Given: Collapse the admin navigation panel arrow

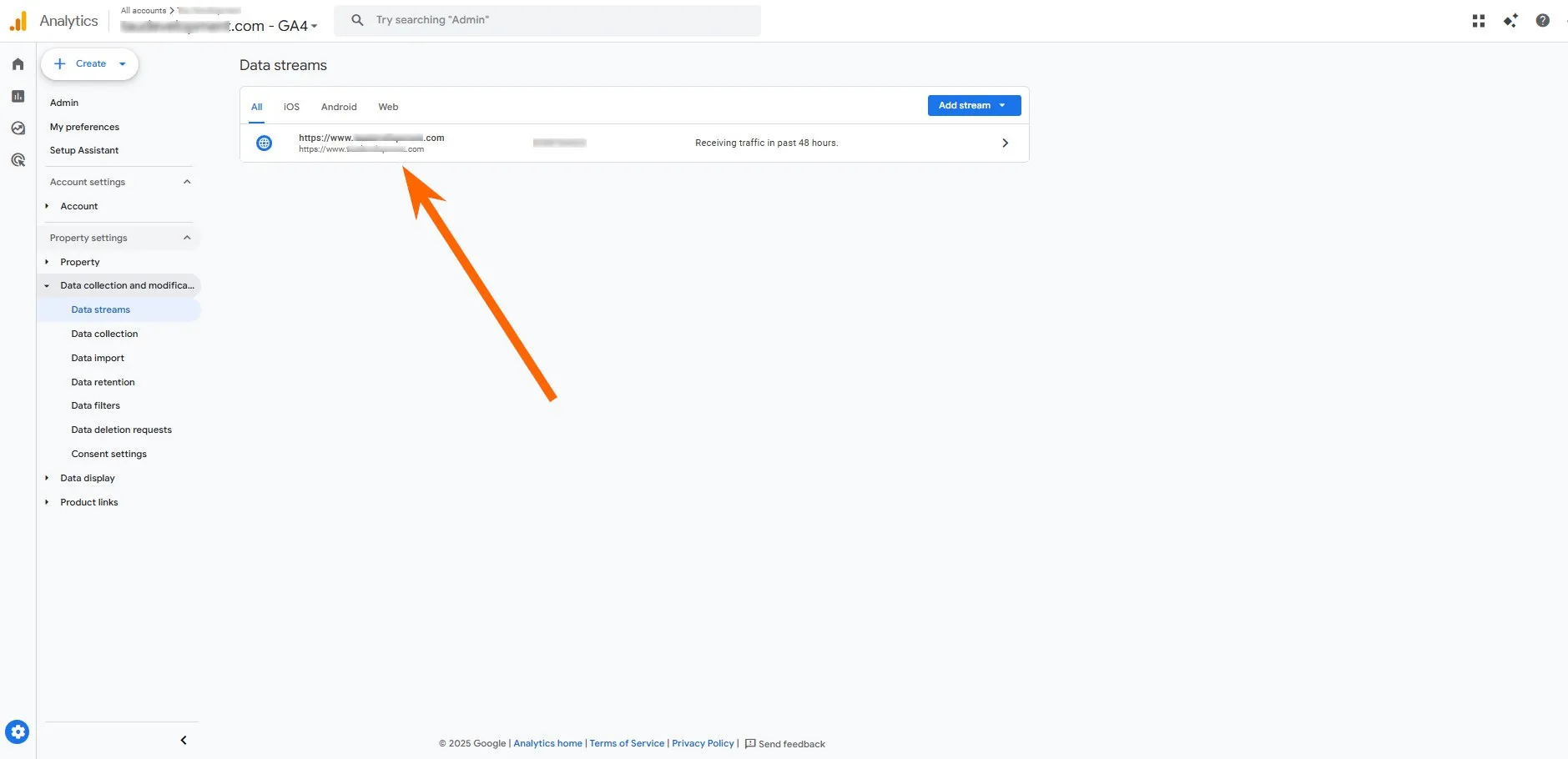Looking at the screenshot, I should [184, 740].
